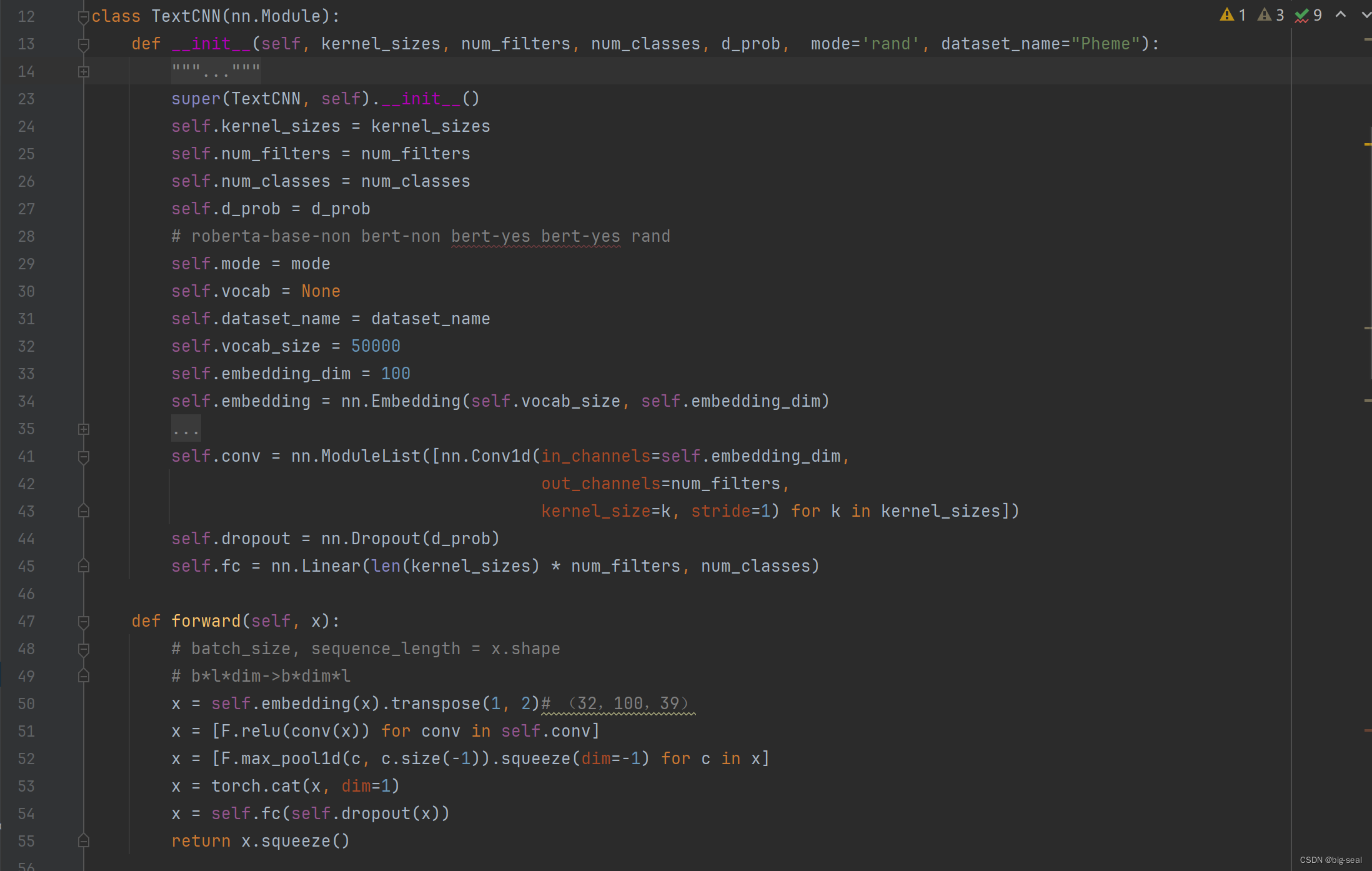1372x871 pixels.
Task: Collapse the __init__ method fold marker
Action: pyautogui.click(x=83, y=44)
